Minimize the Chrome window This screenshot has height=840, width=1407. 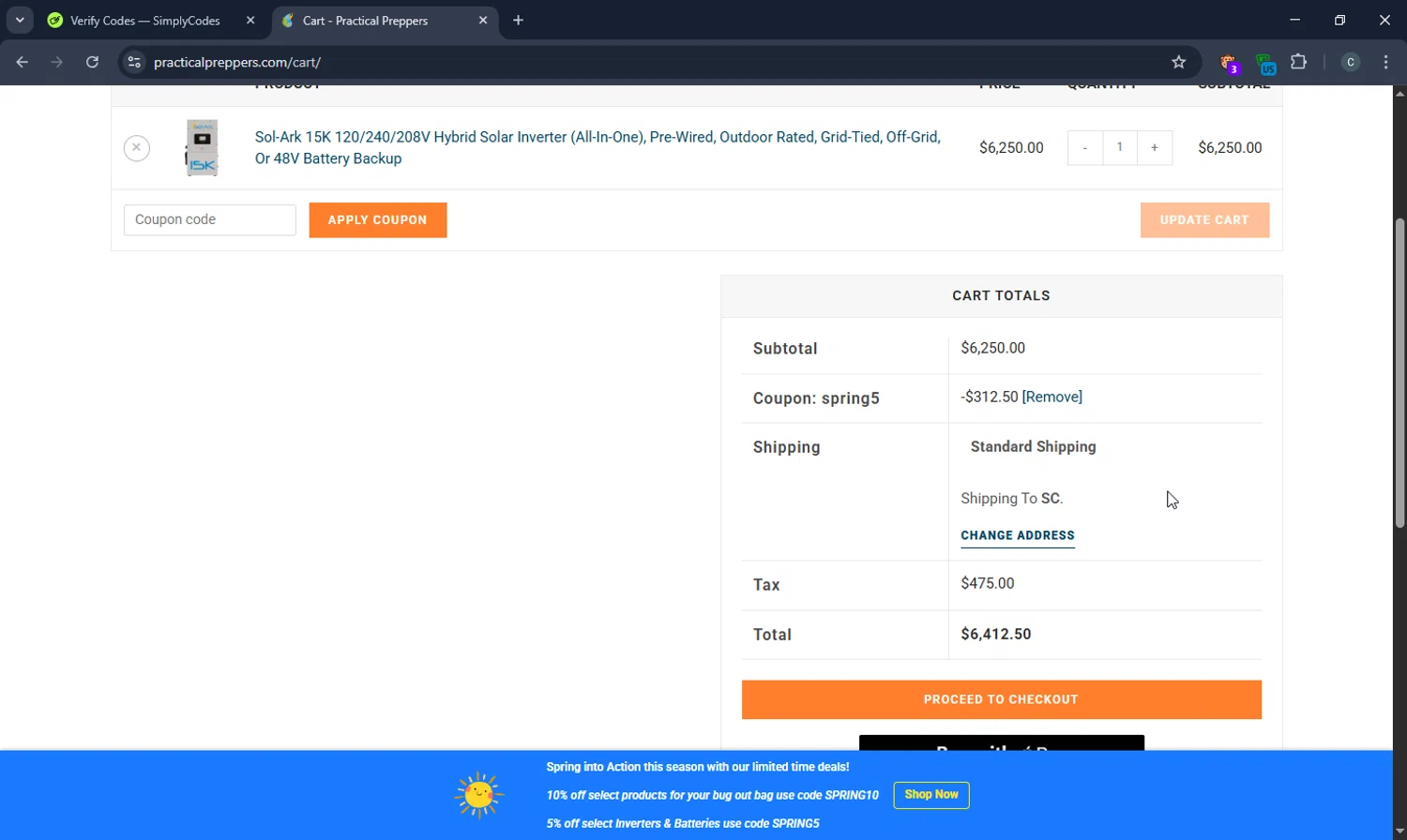[x=1295, y=20]
